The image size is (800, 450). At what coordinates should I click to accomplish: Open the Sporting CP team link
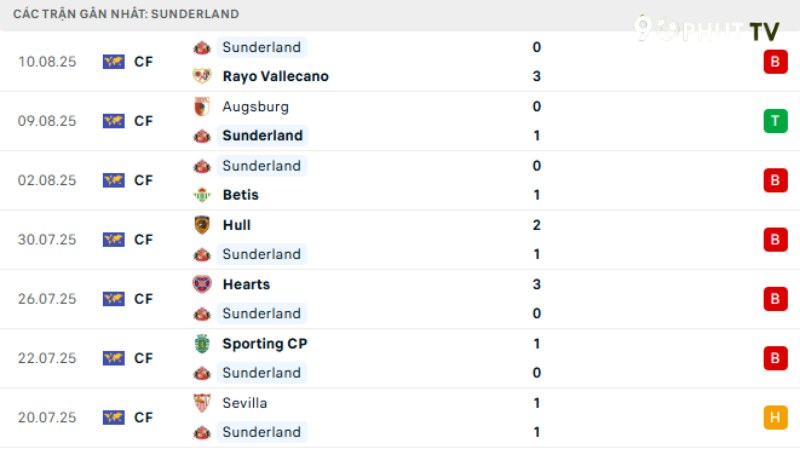pyautogui.click(x=265, y=343)
